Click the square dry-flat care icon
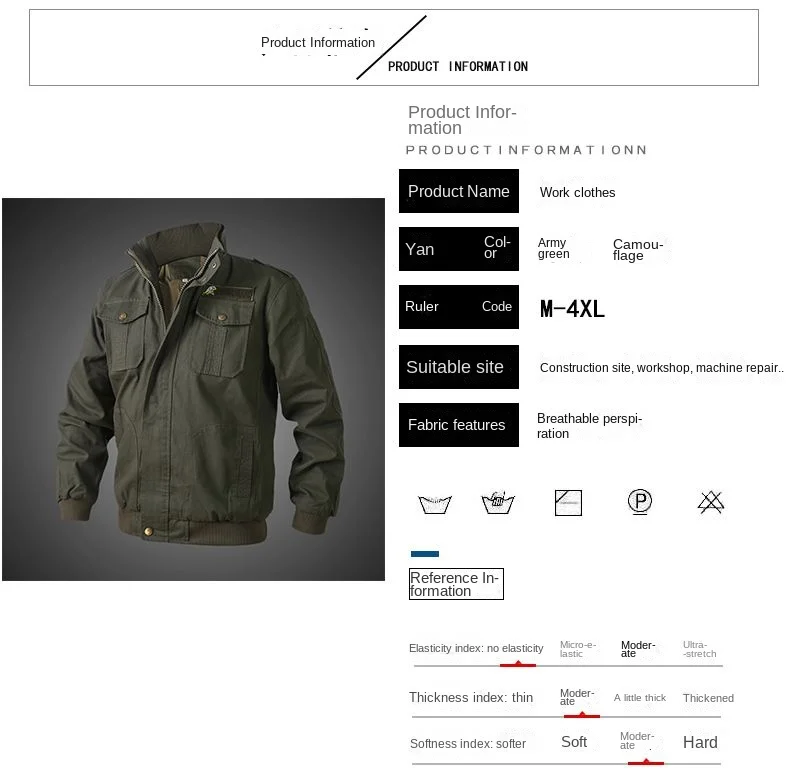This screenshot has height=783, width=790. [568, 503]
